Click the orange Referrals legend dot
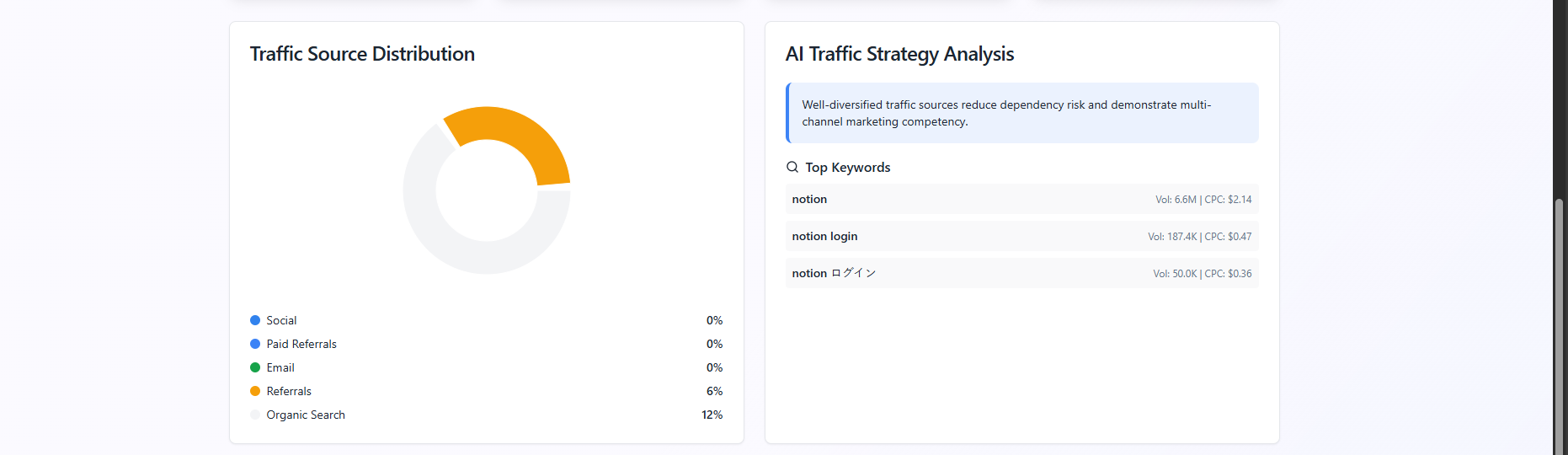 pyautogui.click(x=255, y=391)
